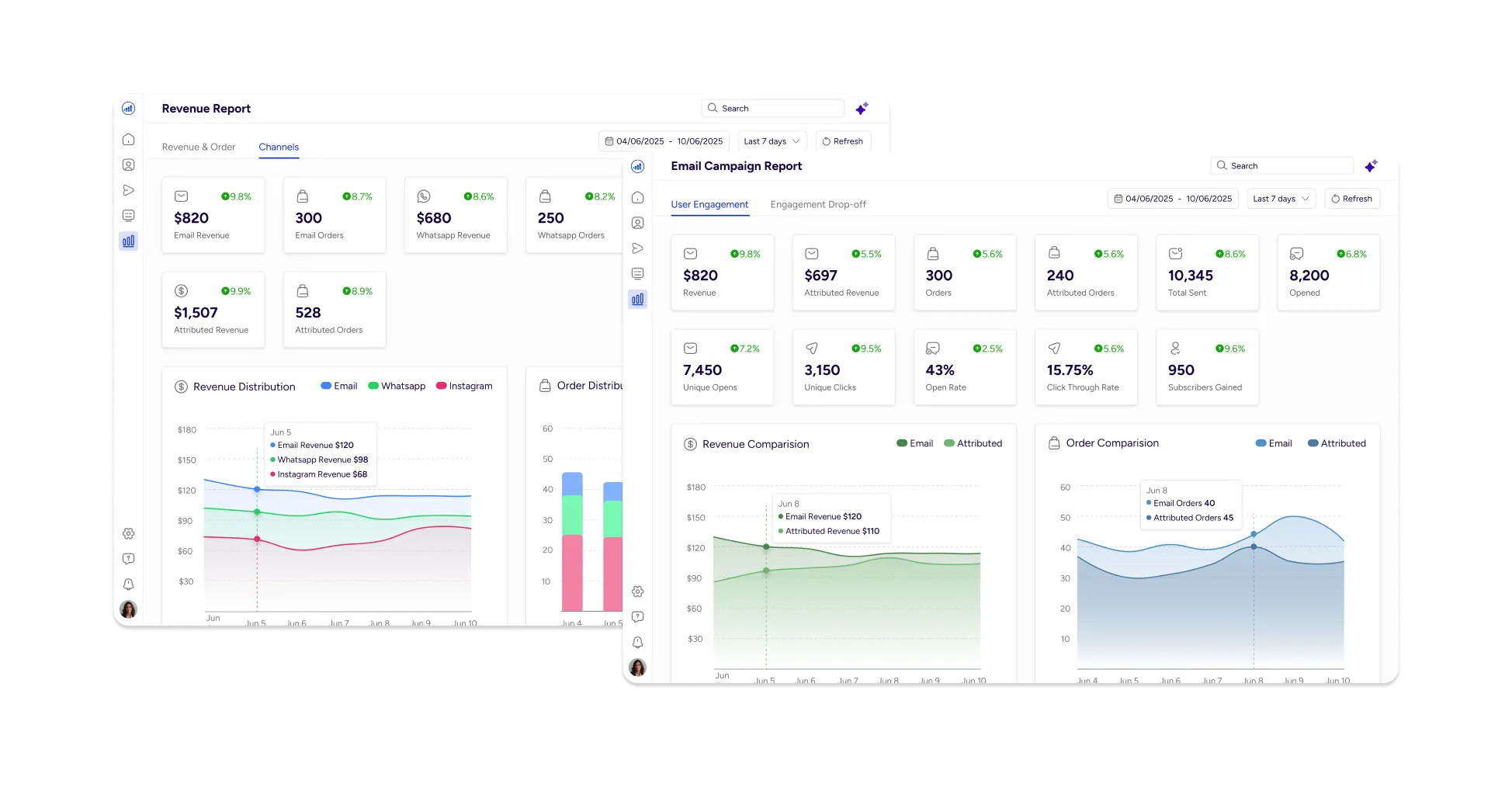The height and width of the screenshot is (798, 1512).
Task: Click the notification bell in Email Campaign sidebar
Action: tap(637, 643)
